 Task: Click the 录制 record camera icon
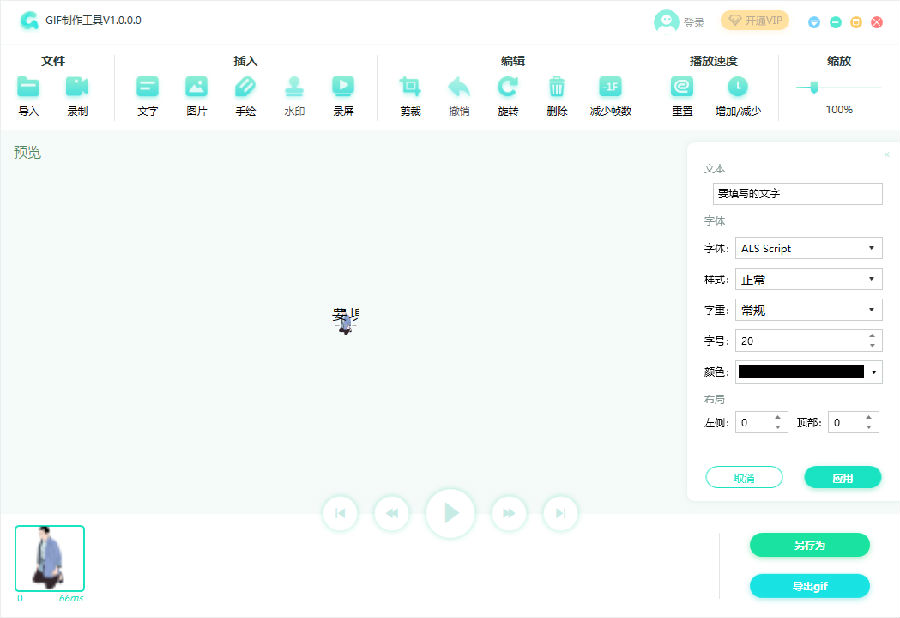click(x=77, y=87)
